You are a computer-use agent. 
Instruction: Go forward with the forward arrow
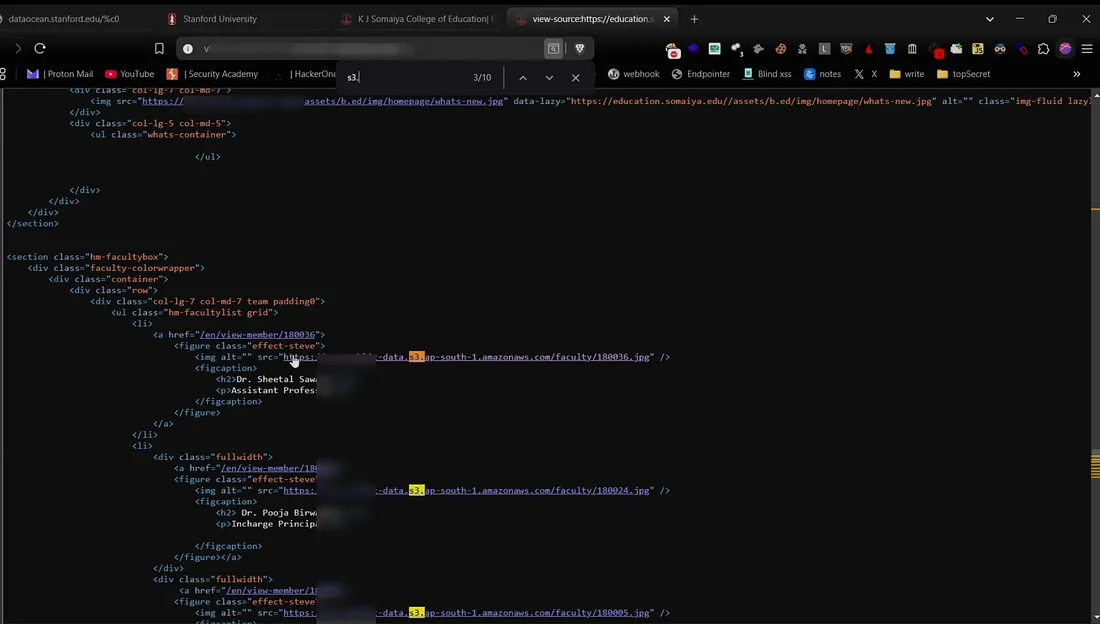coord(18,48)
